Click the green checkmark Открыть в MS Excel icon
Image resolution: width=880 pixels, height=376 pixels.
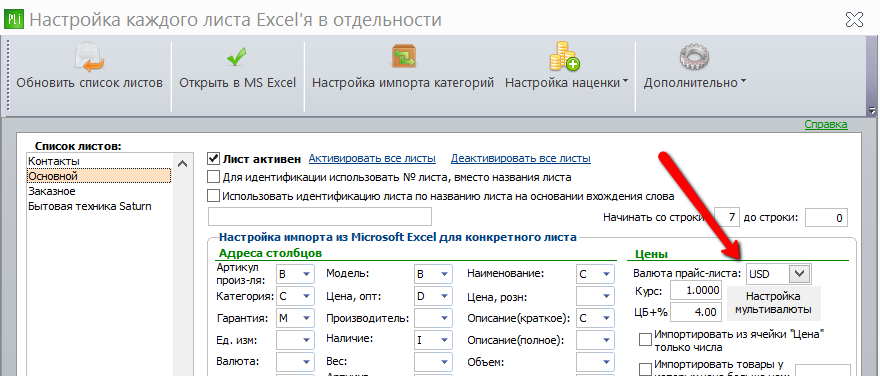click(237, 57)
